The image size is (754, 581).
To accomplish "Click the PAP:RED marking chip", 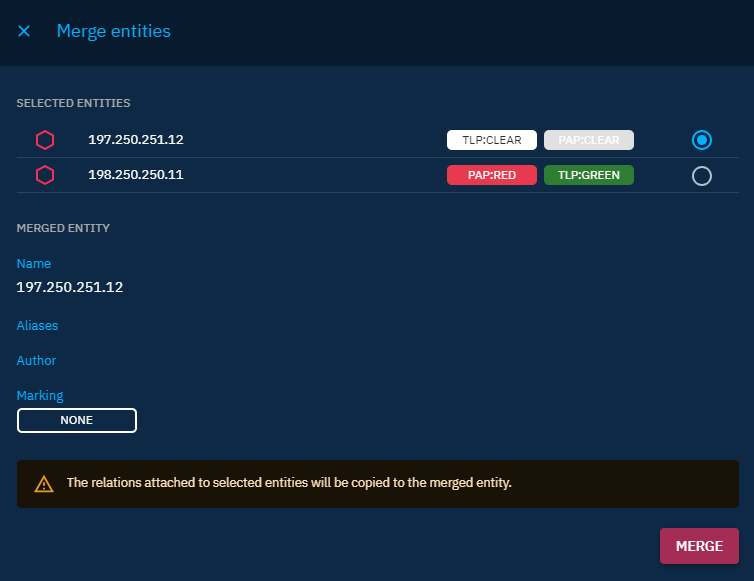I will pyautogui.click(x=491, y=175).
